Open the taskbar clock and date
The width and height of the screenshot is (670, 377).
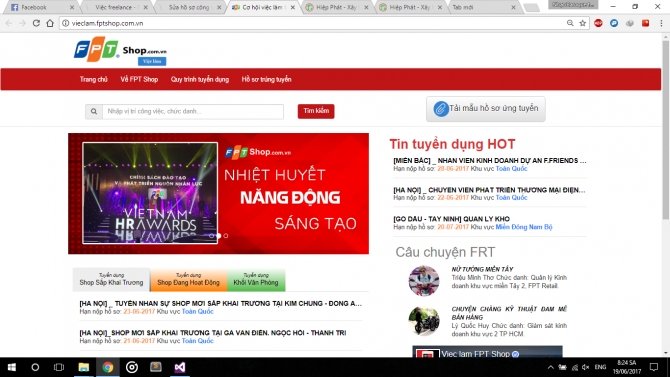coord(627,367)
